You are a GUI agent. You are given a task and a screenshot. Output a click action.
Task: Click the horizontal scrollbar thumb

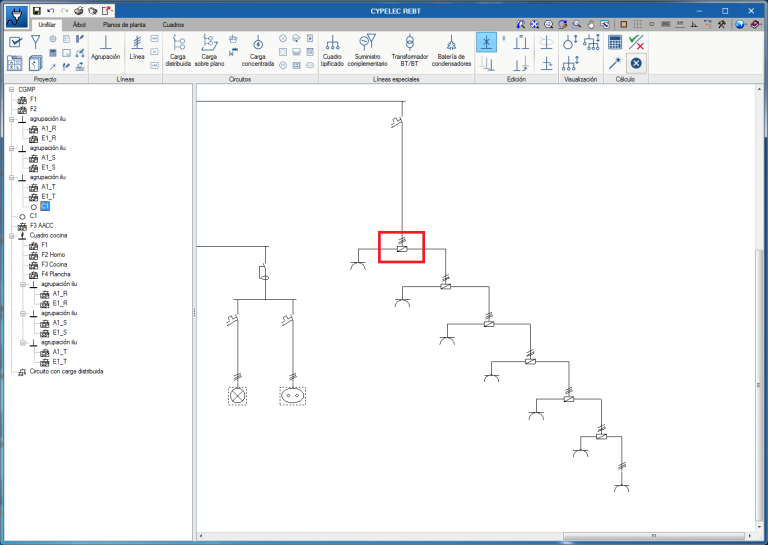tap(653, 536)
